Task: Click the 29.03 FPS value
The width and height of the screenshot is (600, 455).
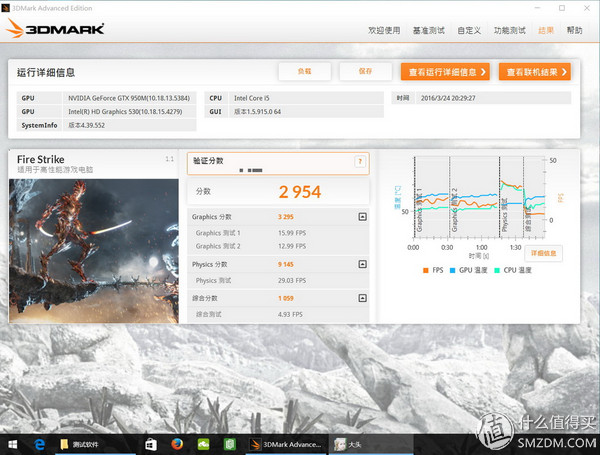Action: 292,281
